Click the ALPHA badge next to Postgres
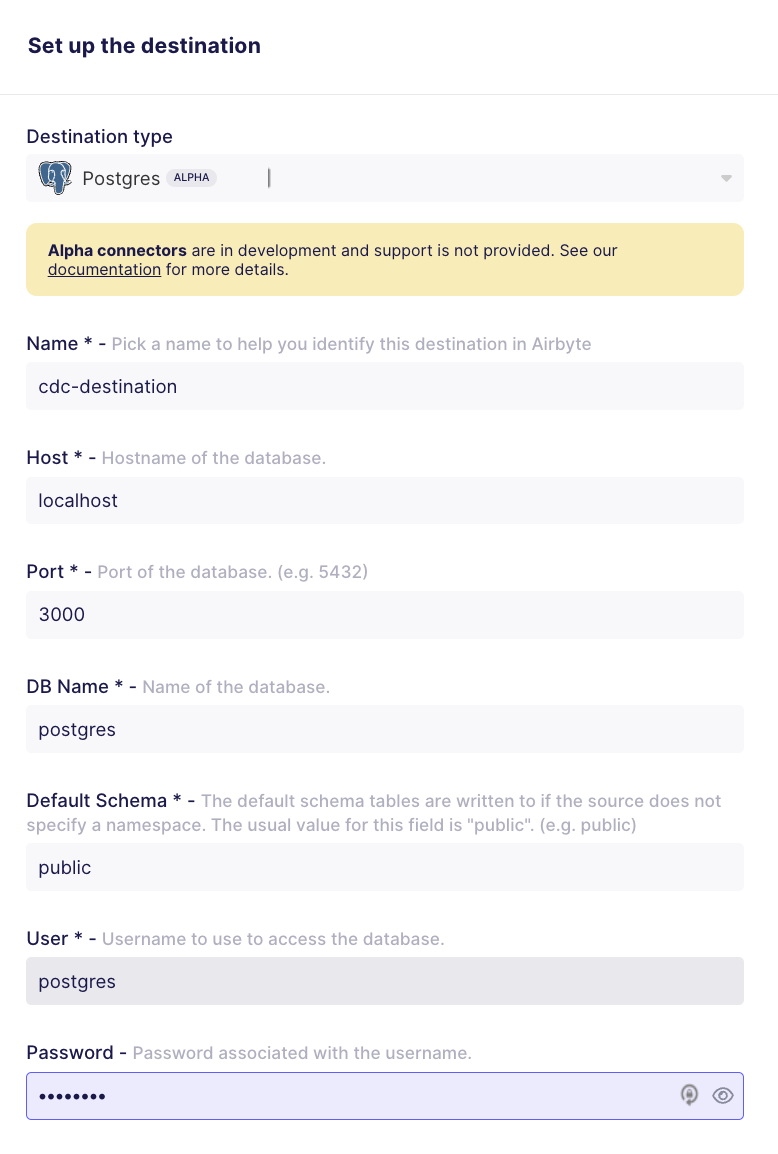This screenshot has height=1154, width=778. [191, 177]
